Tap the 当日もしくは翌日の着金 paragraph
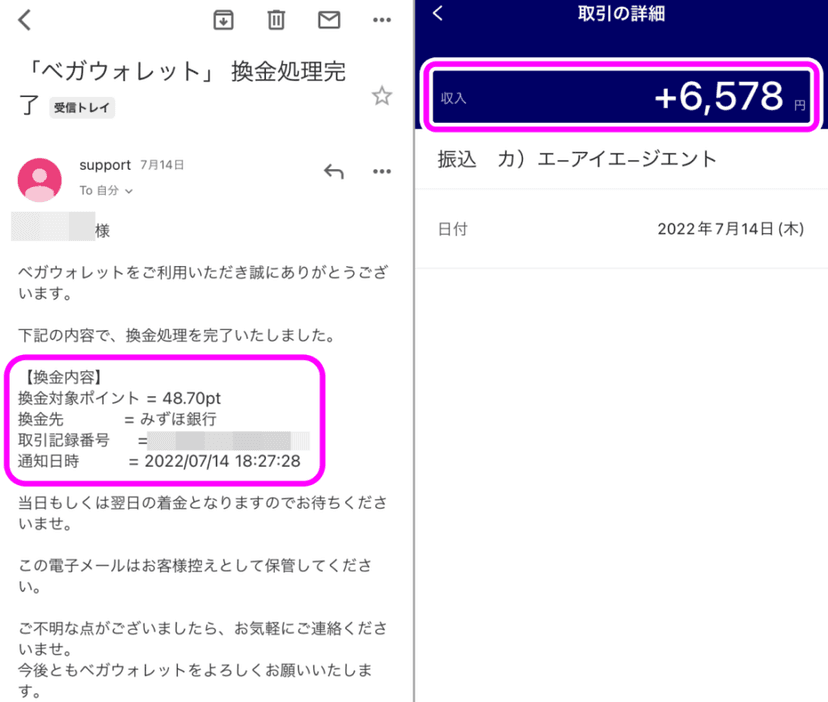828x702 pixels. [x=203, y=513]
